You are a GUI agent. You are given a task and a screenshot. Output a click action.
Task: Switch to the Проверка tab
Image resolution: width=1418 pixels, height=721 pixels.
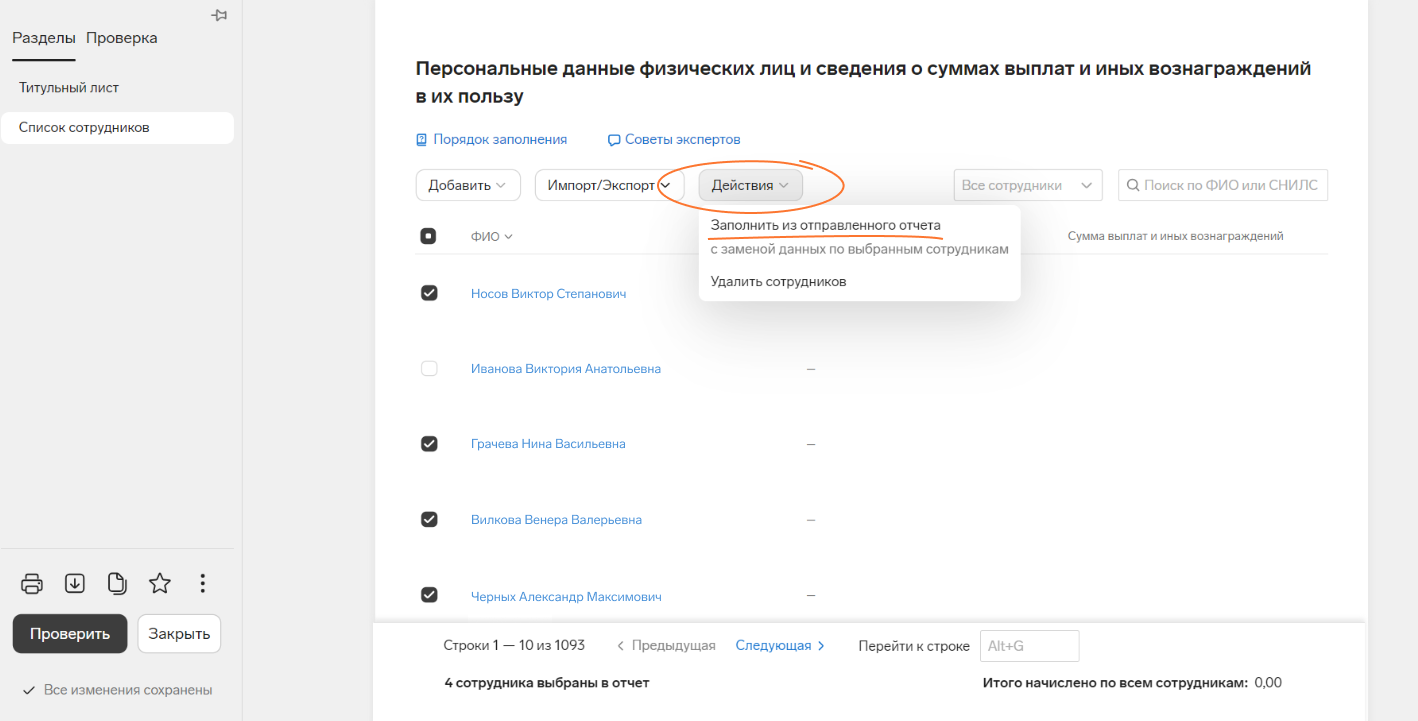(122, 38)
